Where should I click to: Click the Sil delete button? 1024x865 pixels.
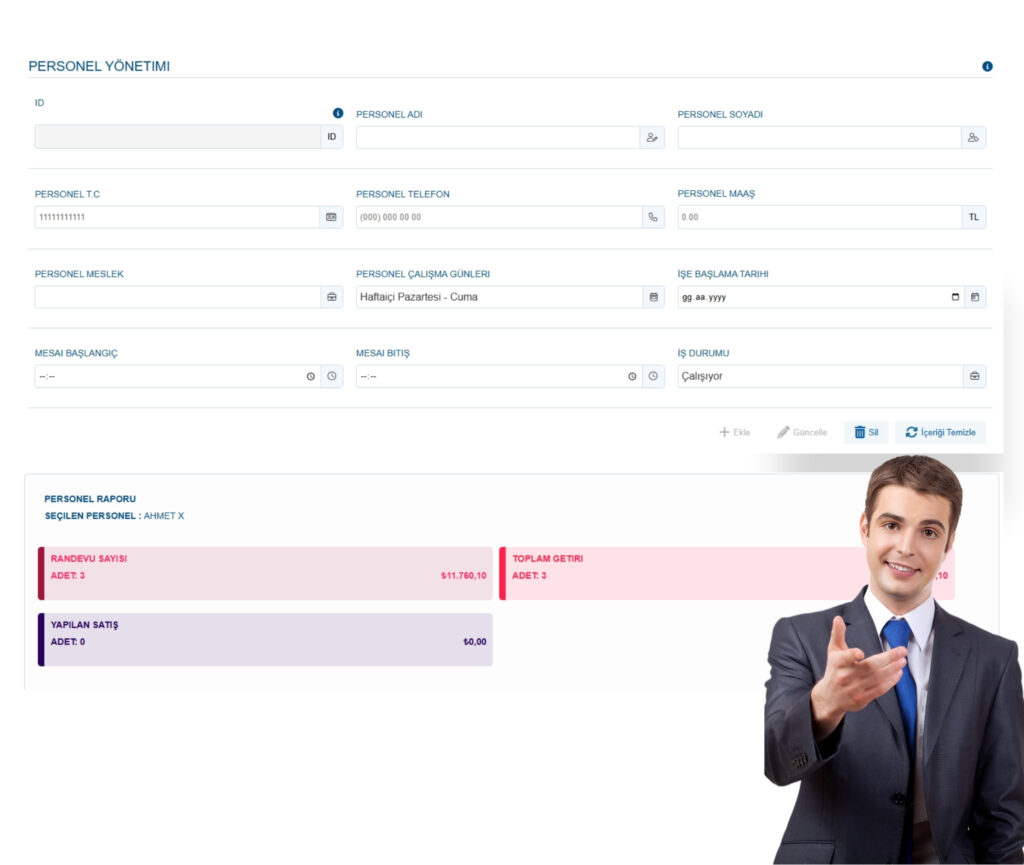pos(866,432)
